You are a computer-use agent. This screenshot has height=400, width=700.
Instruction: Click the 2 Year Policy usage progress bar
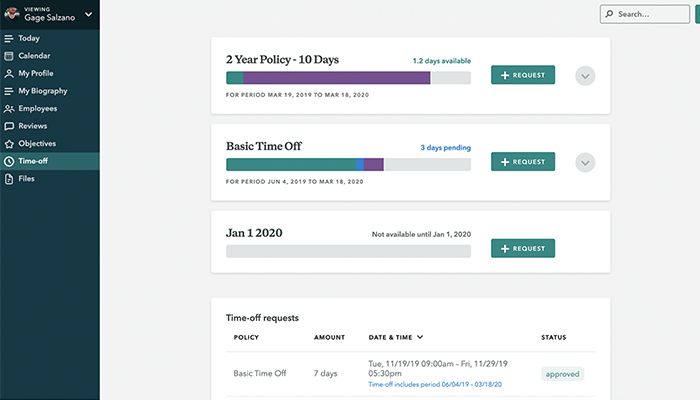[x=348, y=78]
